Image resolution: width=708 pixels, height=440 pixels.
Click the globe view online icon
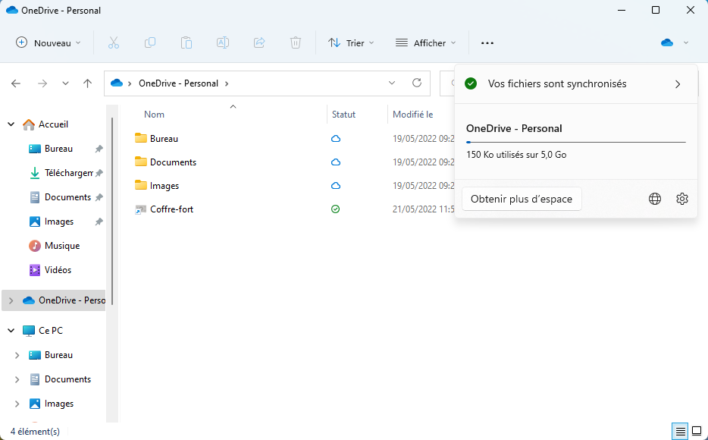(x=655, y=199)
